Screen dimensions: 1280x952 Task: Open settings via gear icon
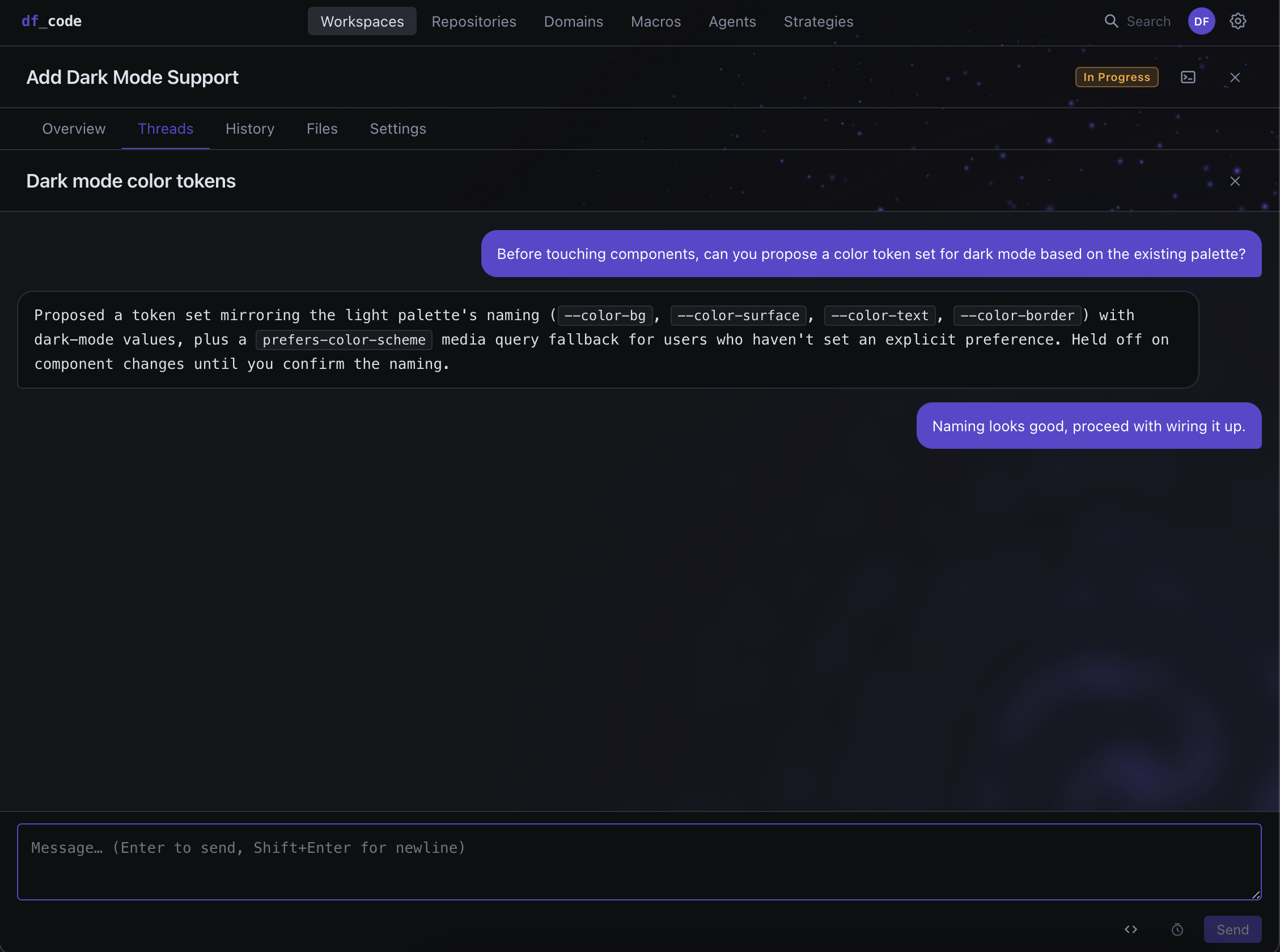1237,22
